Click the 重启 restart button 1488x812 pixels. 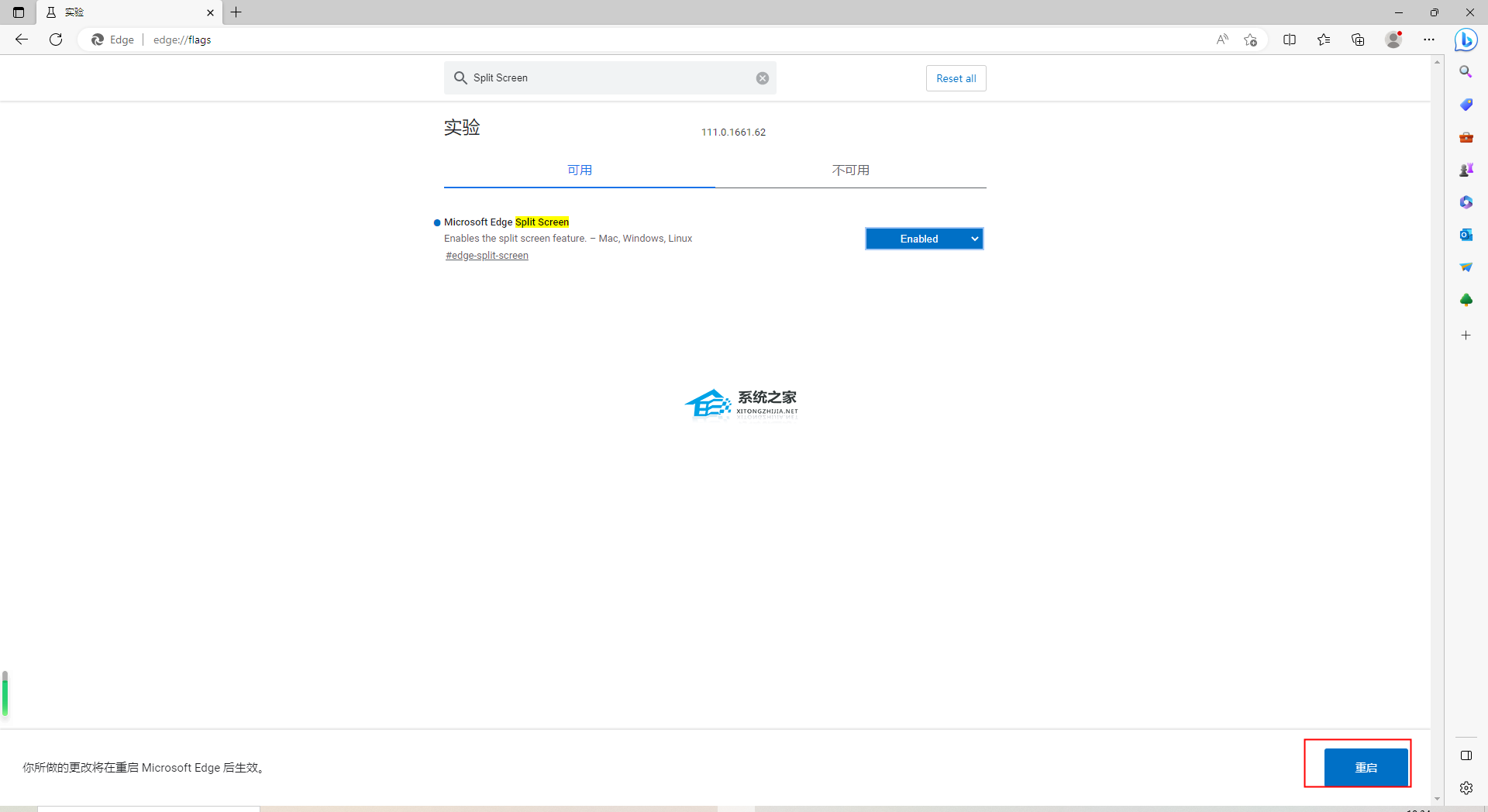pyautogui.click(x=1366, y=767)
